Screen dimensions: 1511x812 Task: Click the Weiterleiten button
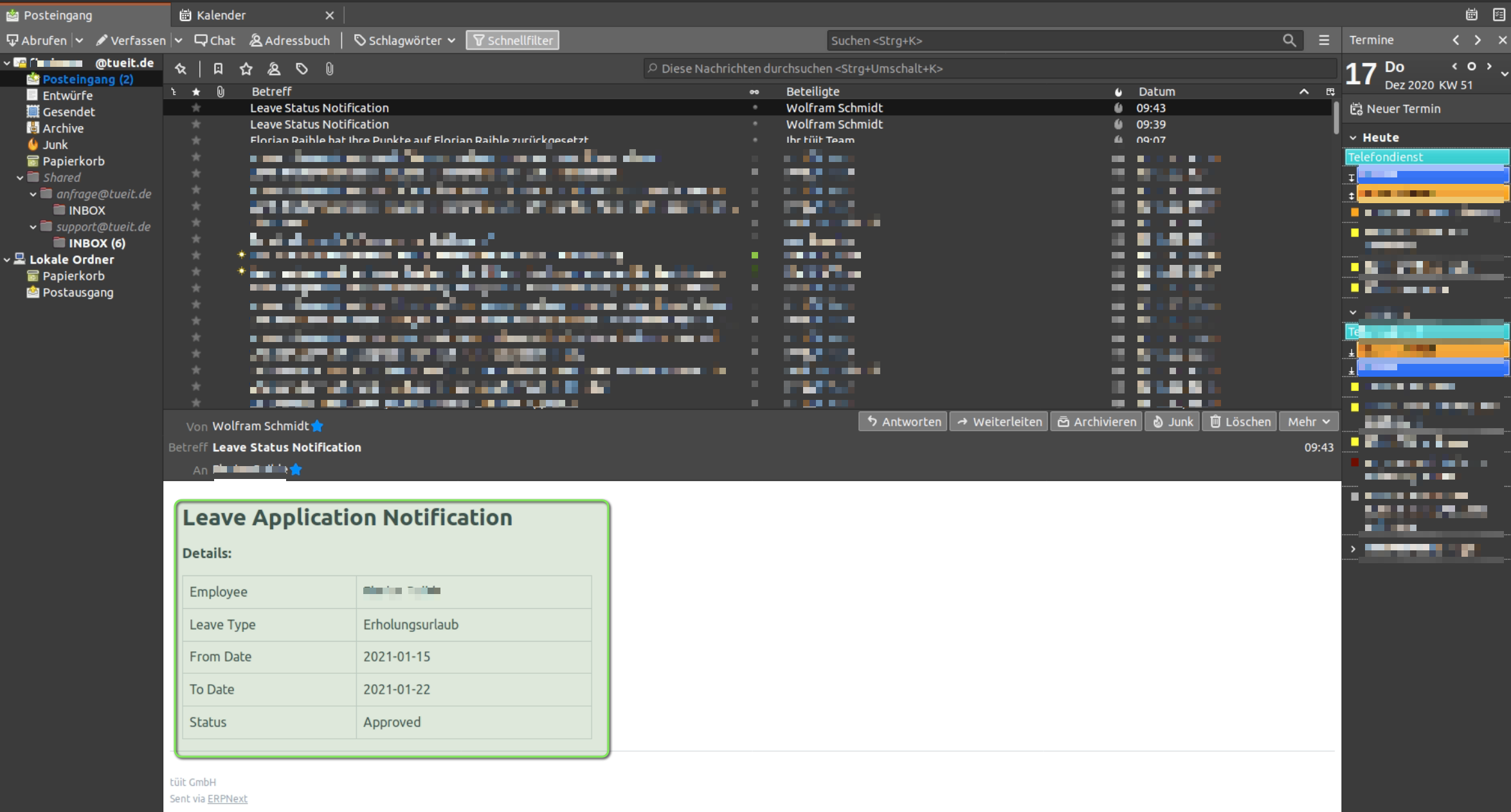point(999,422)
